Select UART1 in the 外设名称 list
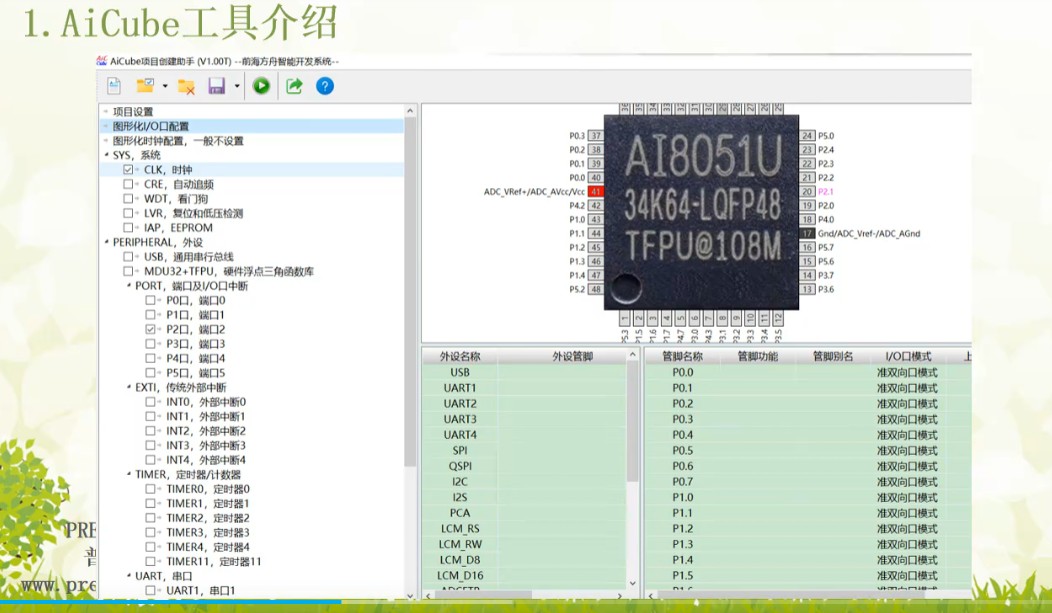The height and width of the screenshot is (613, 1052). coord(459,388)
